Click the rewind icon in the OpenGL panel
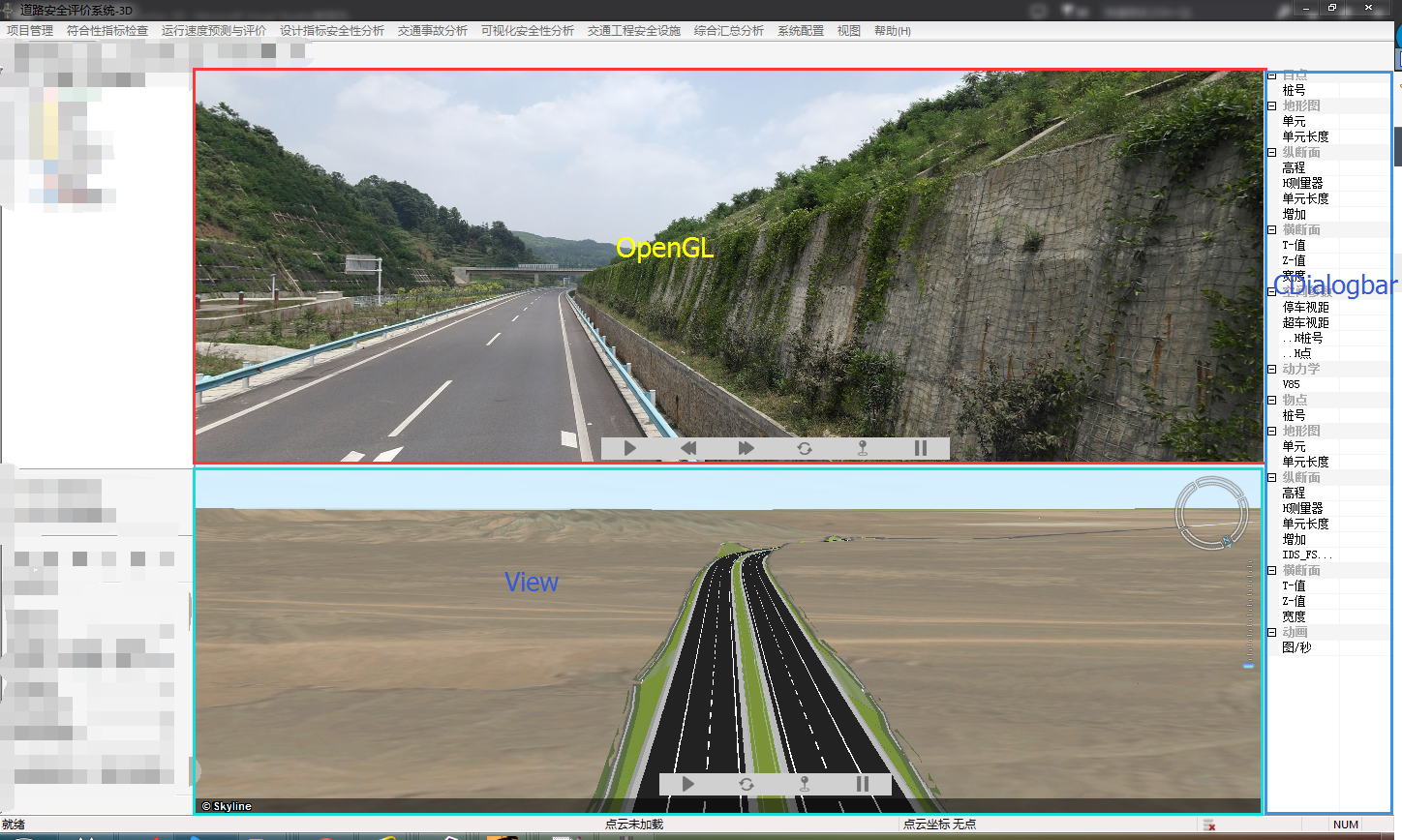 688,448
